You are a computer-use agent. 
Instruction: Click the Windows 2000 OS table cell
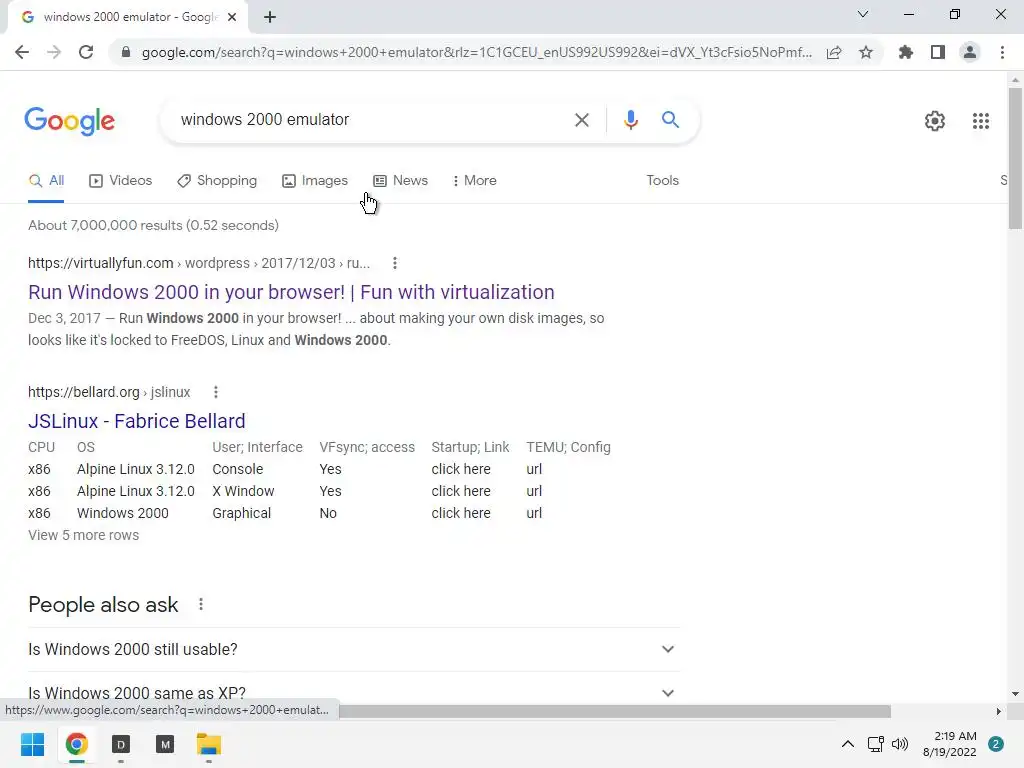pyautogui.click(x=123, y=513)
